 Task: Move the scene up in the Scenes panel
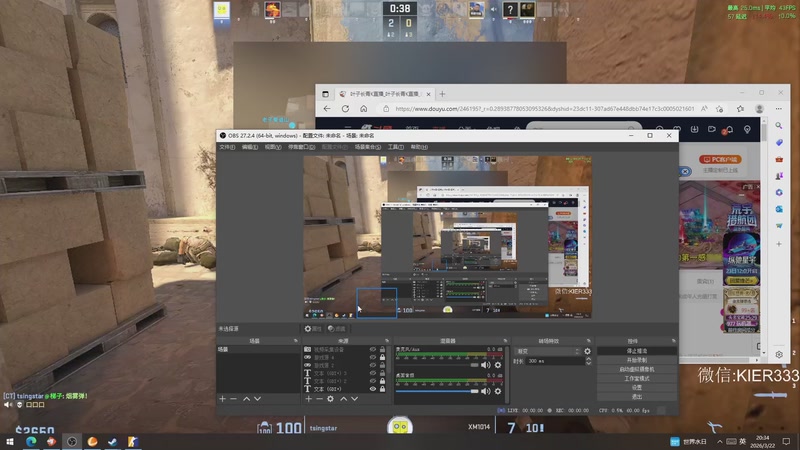[246, 398]
